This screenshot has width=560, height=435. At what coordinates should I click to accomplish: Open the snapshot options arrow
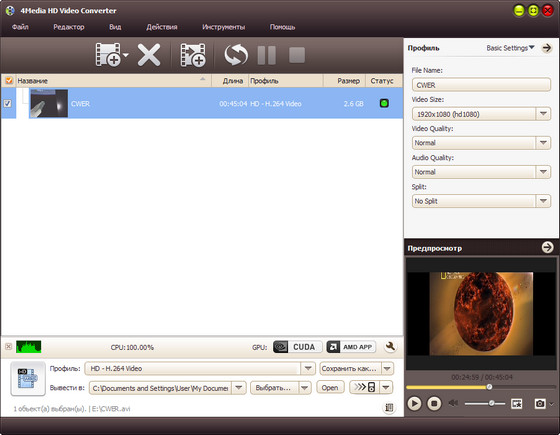pos(551,404)
